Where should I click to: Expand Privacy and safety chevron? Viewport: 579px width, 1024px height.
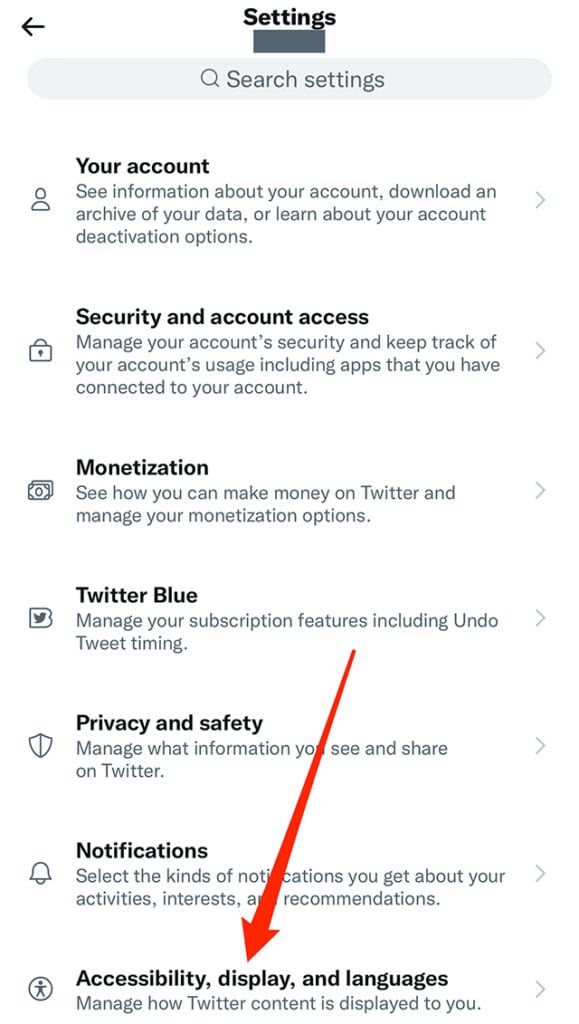540,746
